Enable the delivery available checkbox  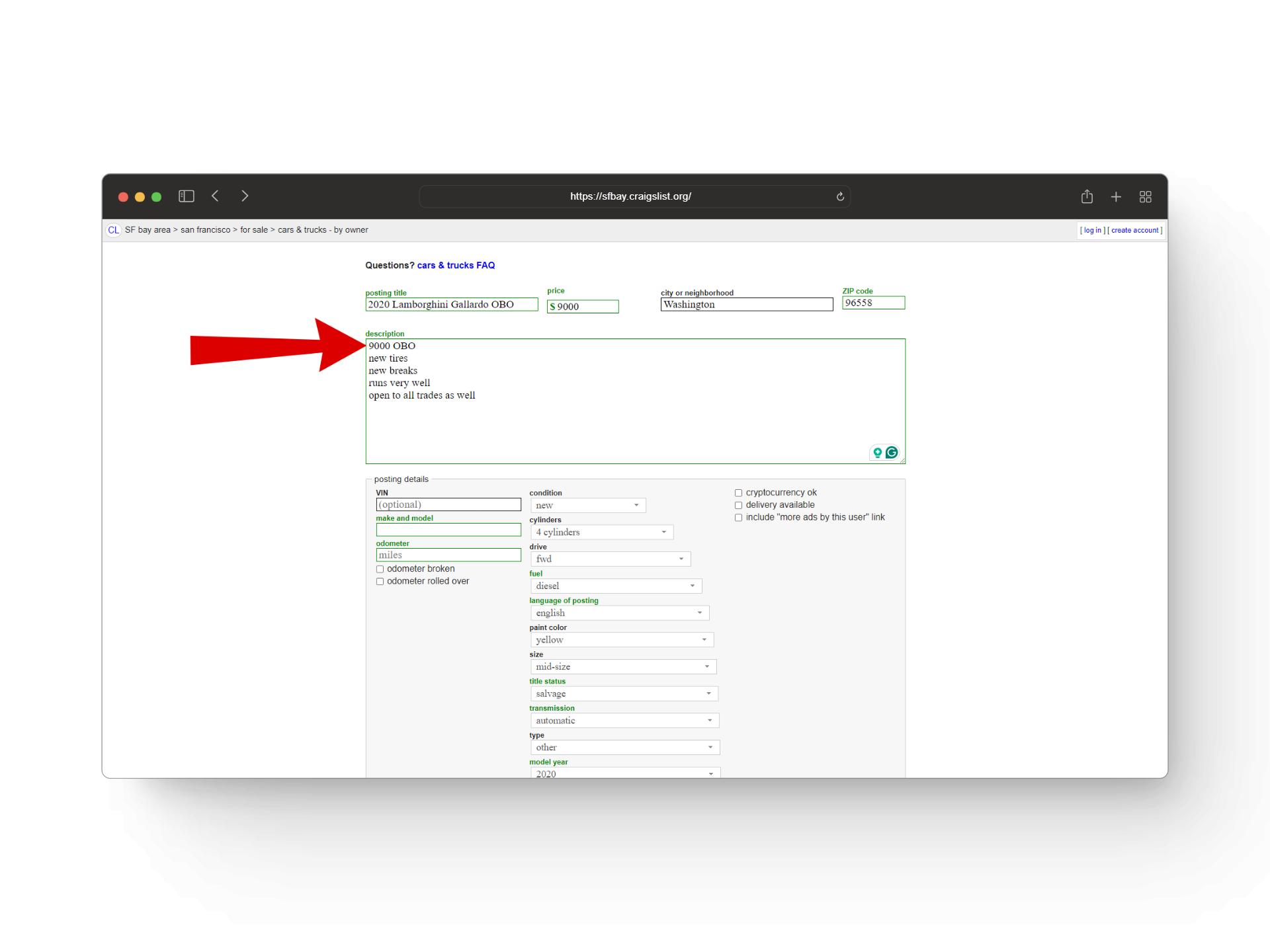click(x=738, y=505)
